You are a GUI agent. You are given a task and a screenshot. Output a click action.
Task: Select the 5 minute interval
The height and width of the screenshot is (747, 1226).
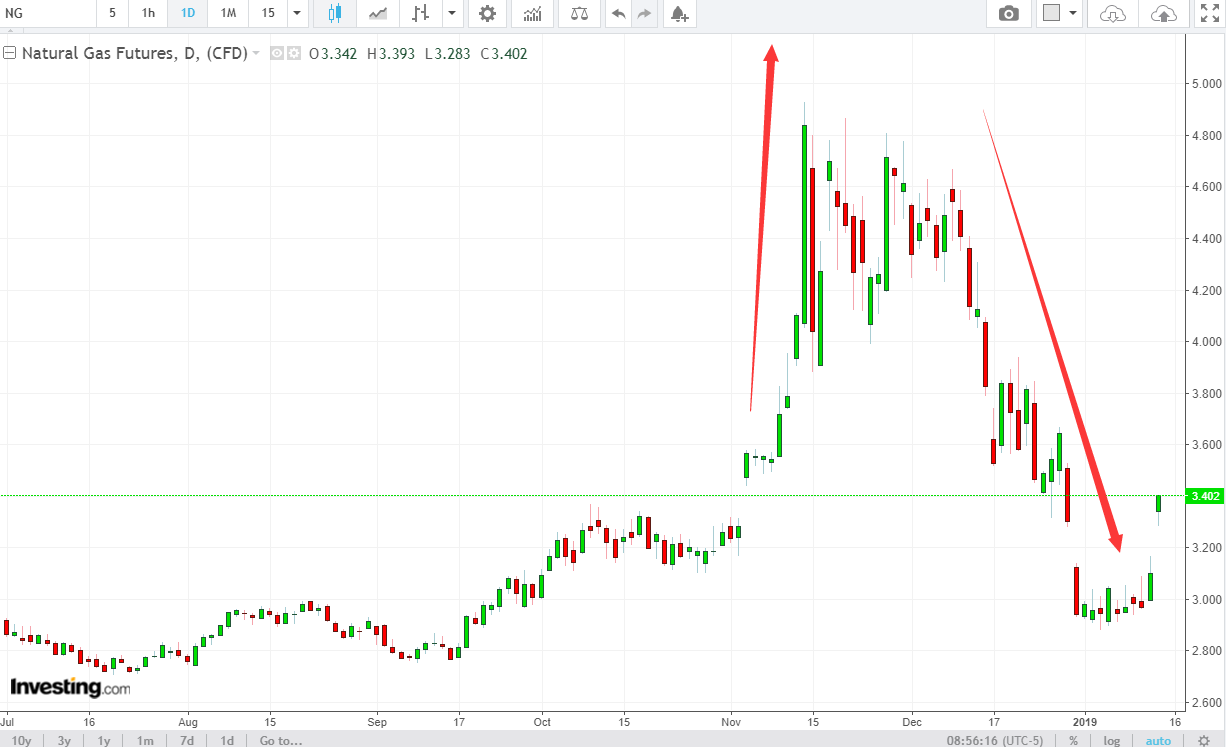tap(112, 14)
